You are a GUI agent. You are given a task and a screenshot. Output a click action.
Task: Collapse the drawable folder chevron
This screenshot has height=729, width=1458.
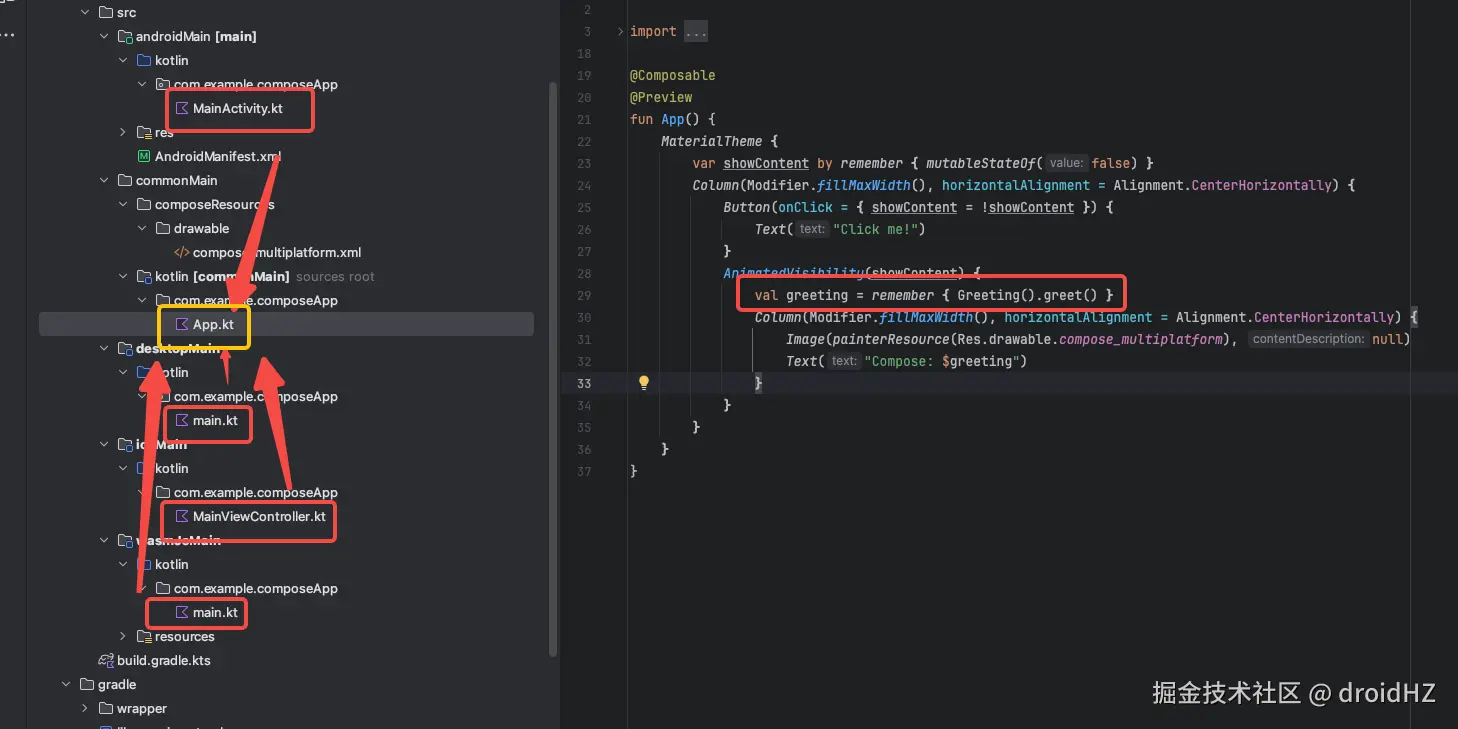coord(142,228)
